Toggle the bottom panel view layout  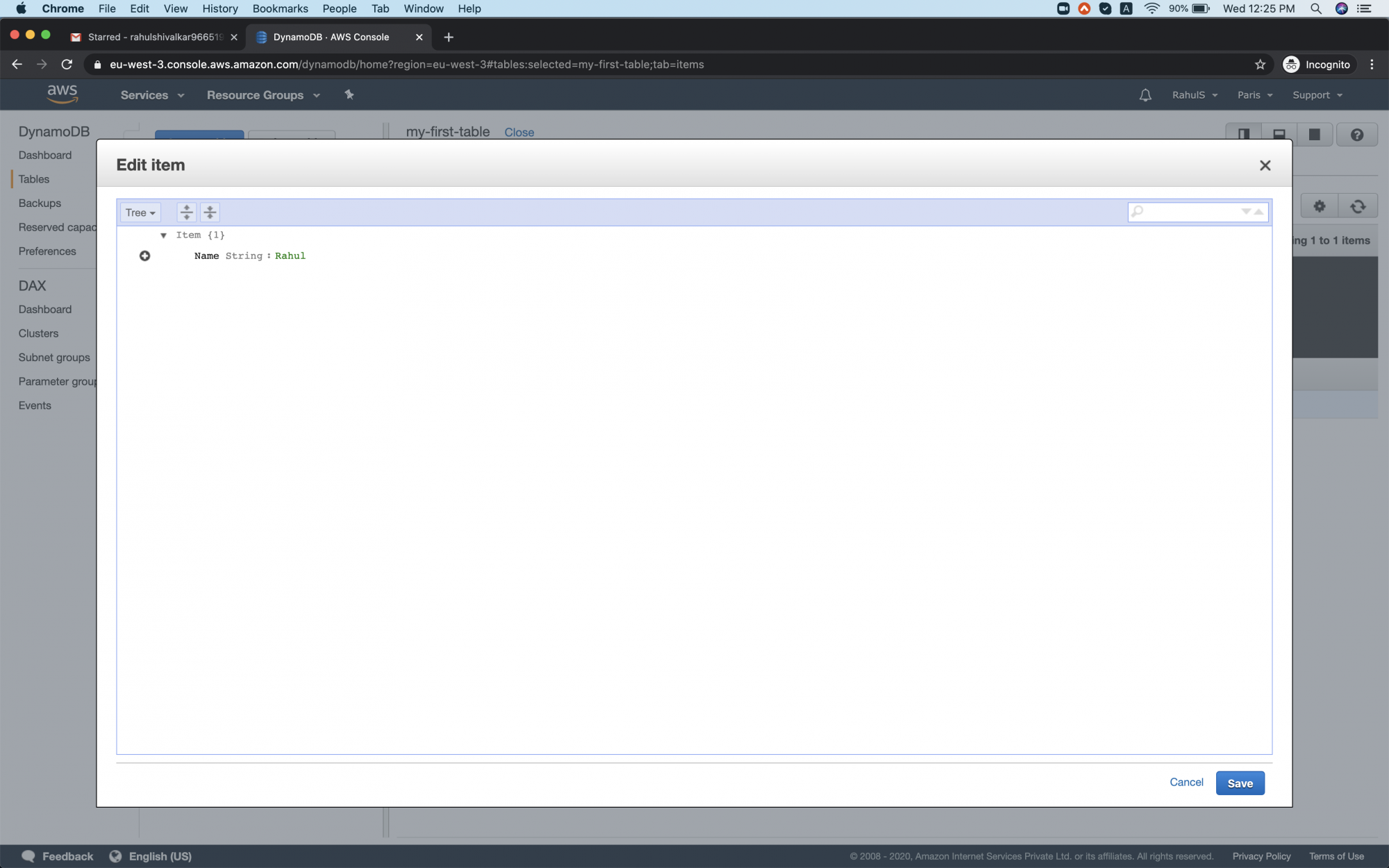pos(1279,134)
